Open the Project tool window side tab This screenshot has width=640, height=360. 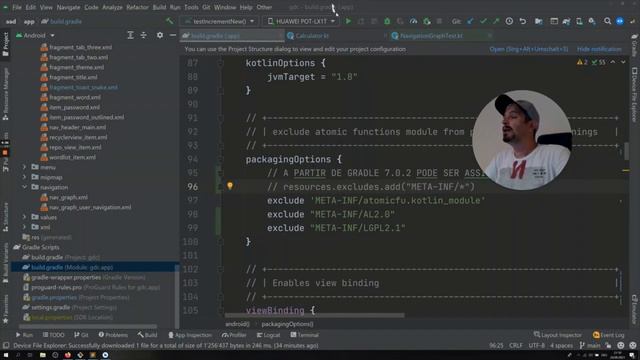(5, 44)
